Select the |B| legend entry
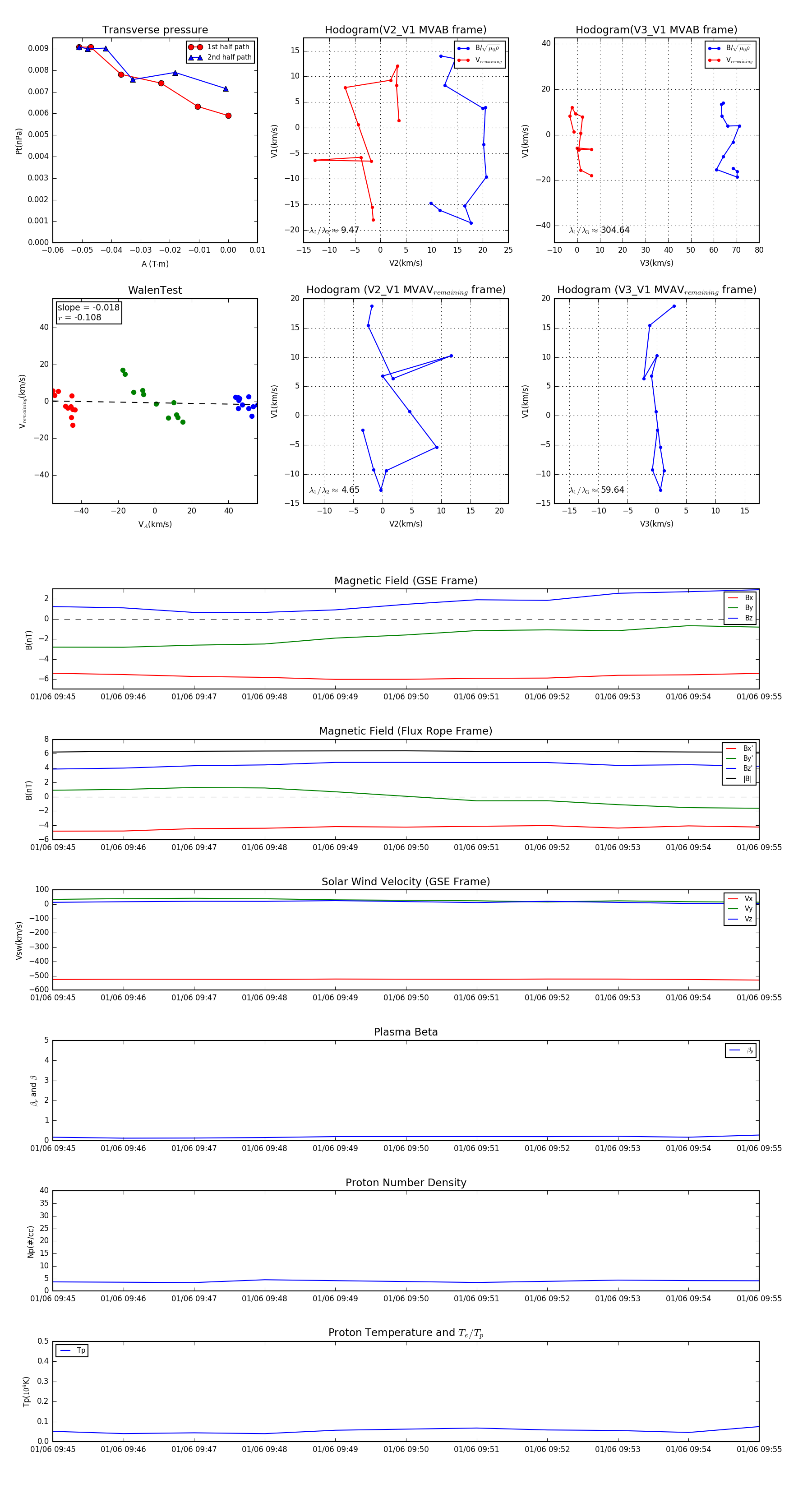 pos(740,779)
